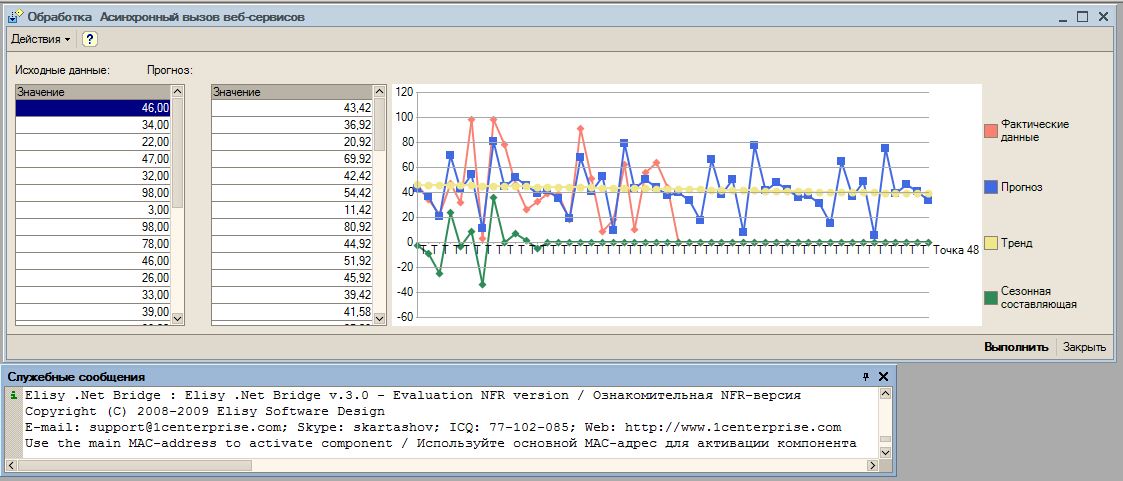
Task: Click the Сезонная составляющая green legend swatch
Action: tap(991, 297)
